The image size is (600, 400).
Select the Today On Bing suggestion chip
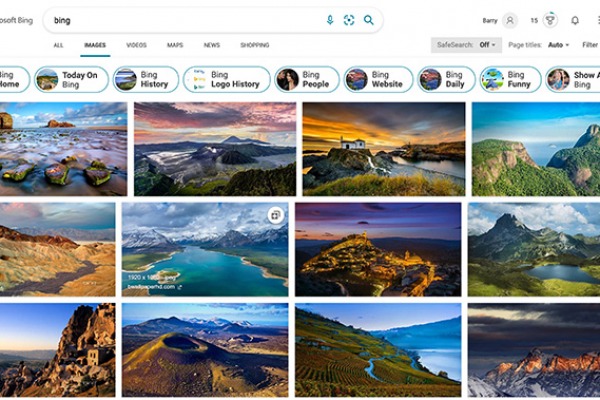coord(71,80)
